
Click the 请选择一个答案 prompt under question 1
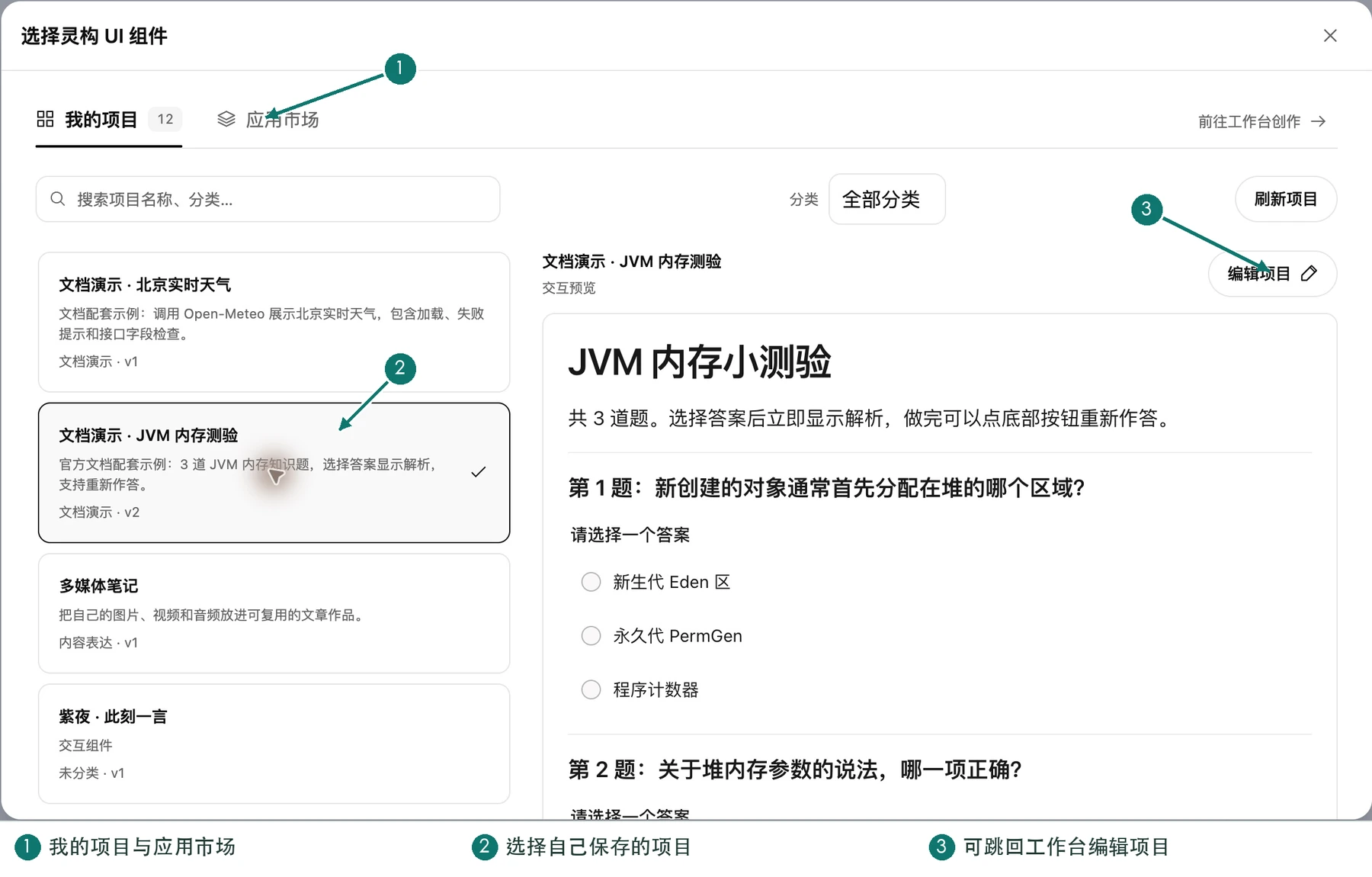pos(630,535)
